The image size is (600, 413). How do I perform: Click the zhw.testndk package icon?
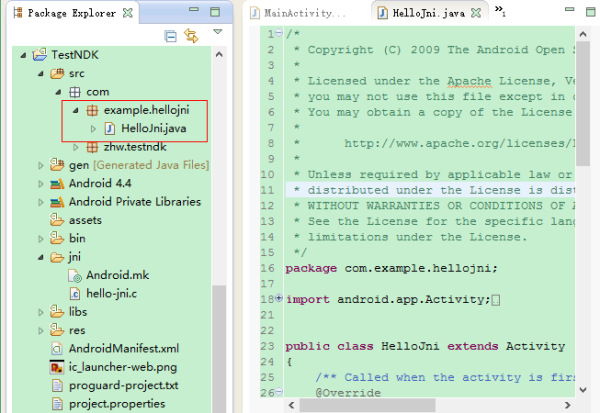tap(92, 147)
